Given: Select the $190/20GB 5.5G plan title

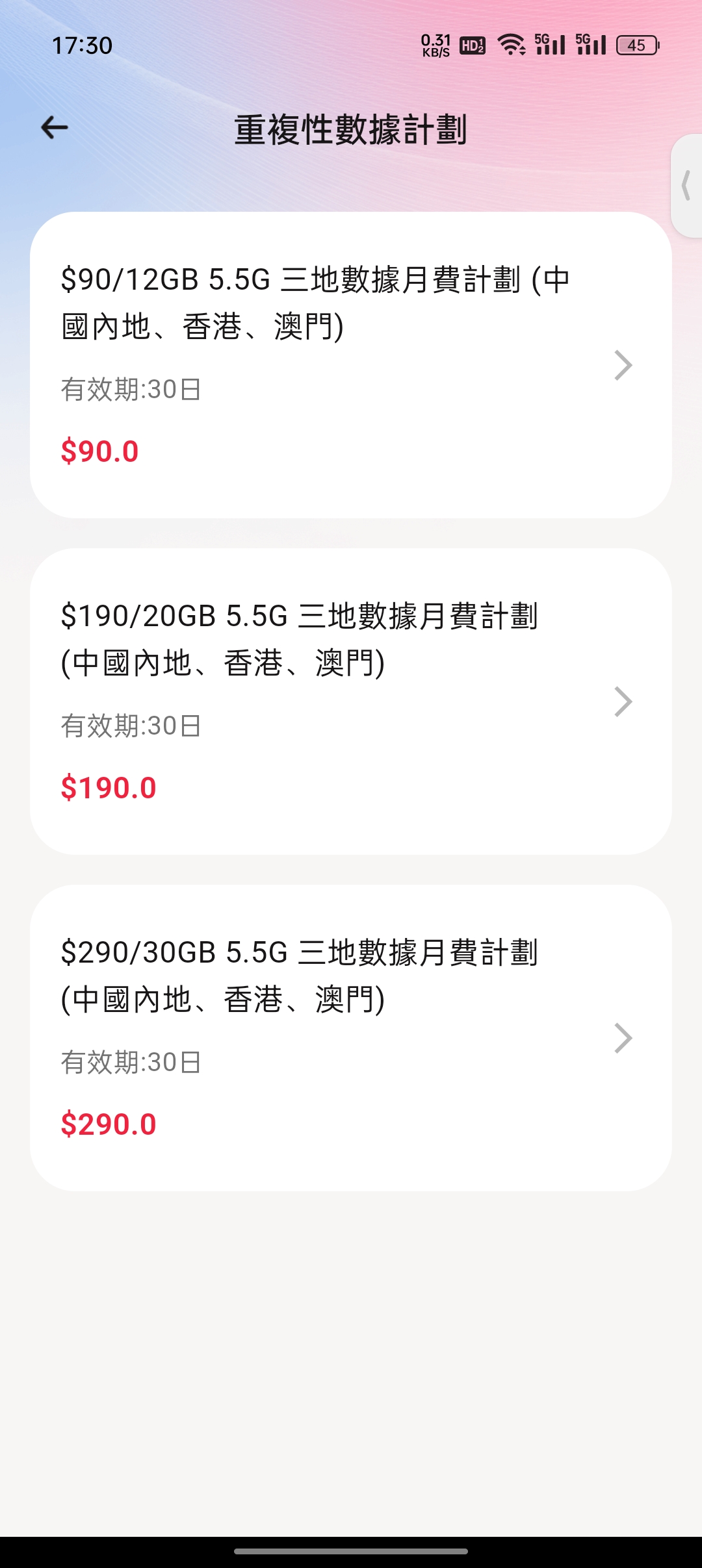Looking at the screenshot, I should click(299, 639).
